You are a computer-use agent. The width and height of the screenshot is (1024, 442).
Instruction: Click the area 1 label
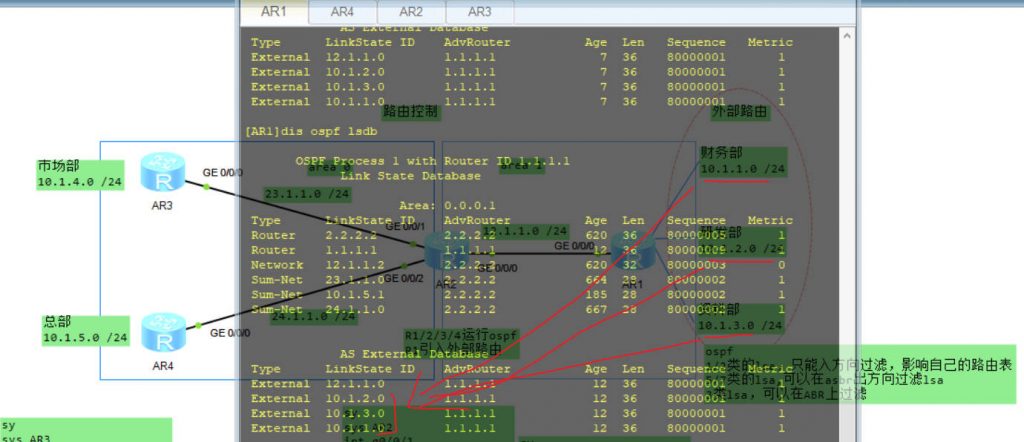point(522,167)
